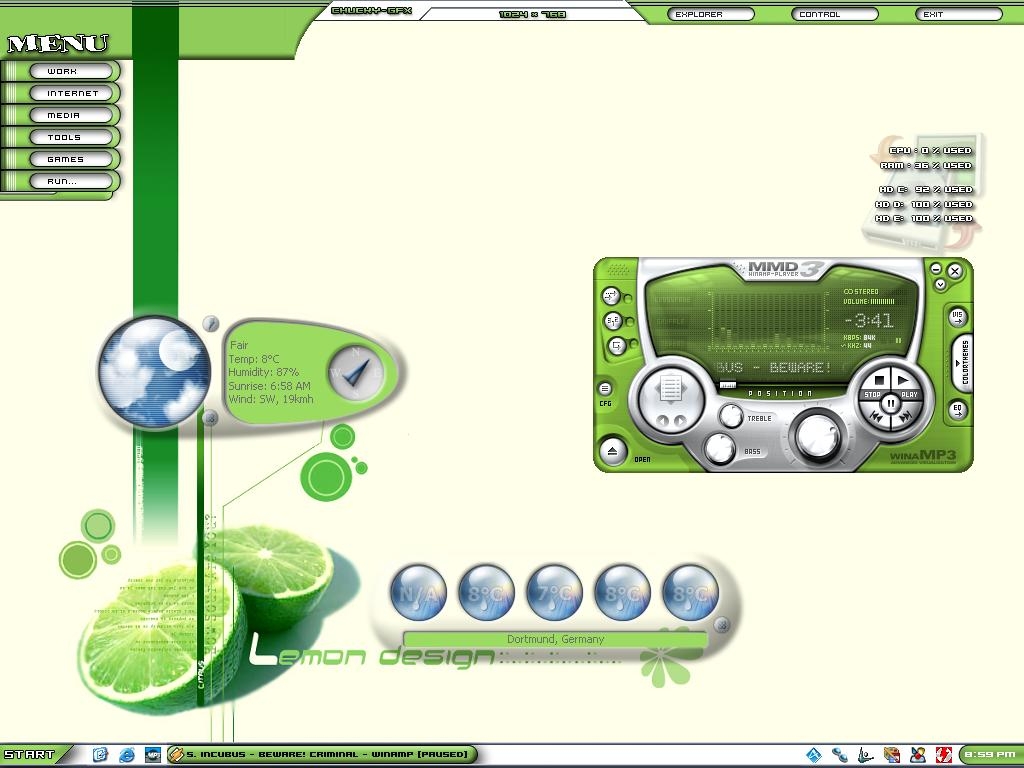
Task: Click the Dortmund, Germany location bar
Action: point(555,639)
